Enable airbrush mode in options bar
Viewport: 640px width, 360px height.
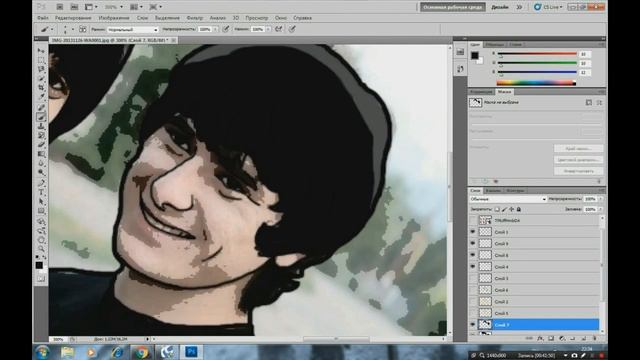278,29
